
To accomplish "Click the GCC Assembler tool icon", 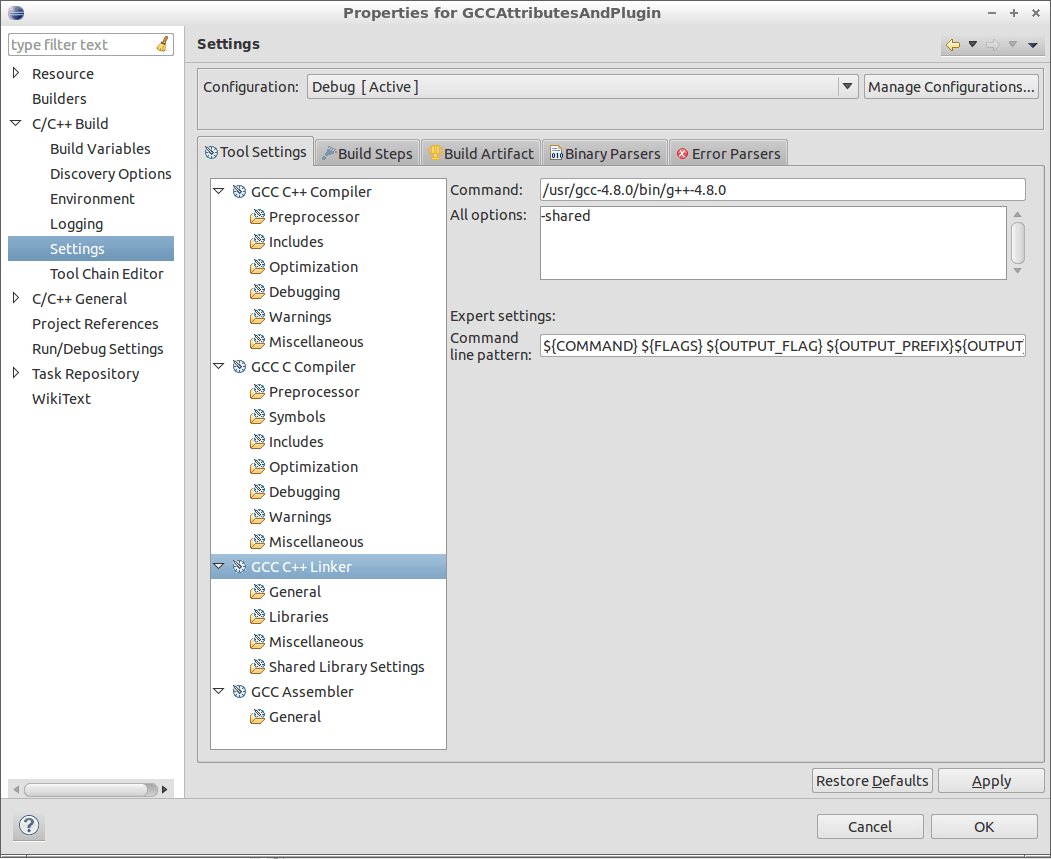I will (x=239, y=691).
